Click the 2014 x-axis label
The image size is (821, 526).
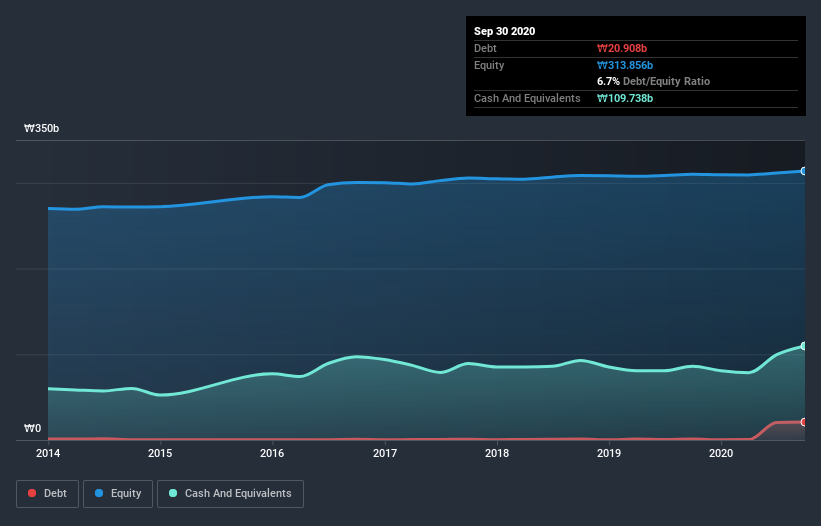(x=48, y=453)
